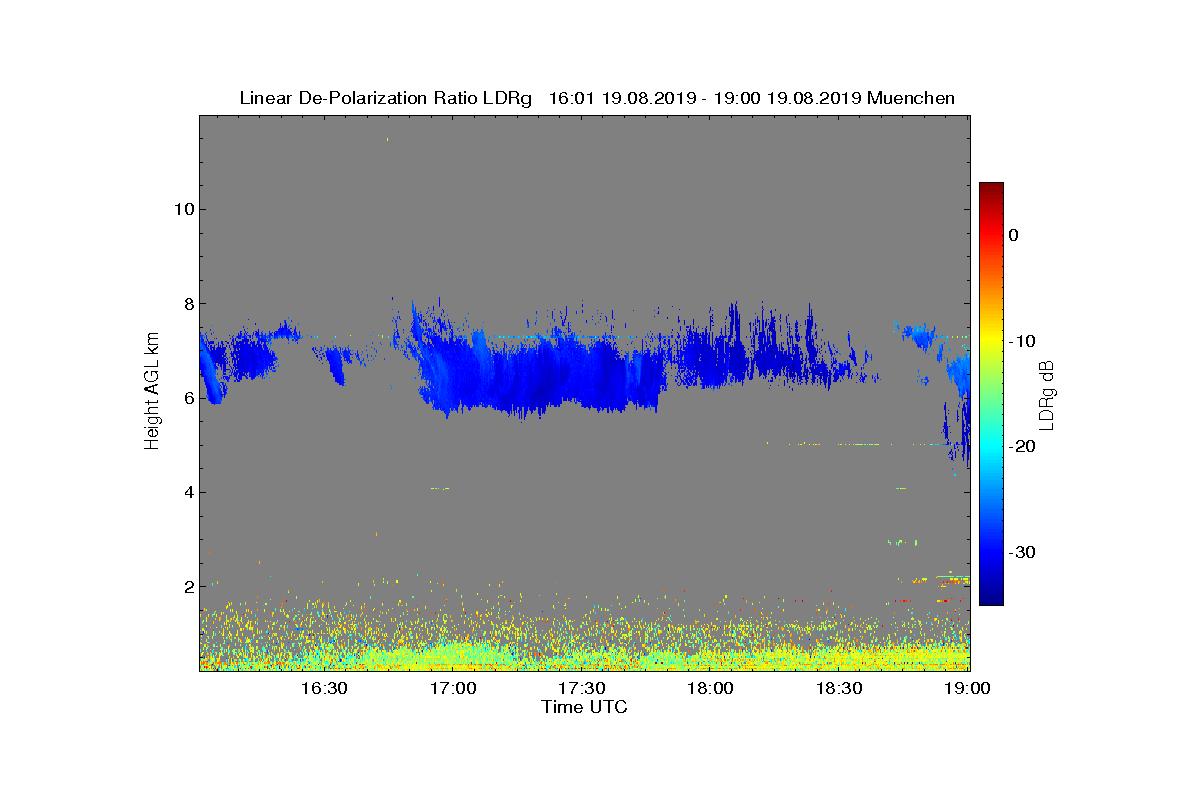
Task: Click the "10" height tick label
Action: [x=183, y=209]
